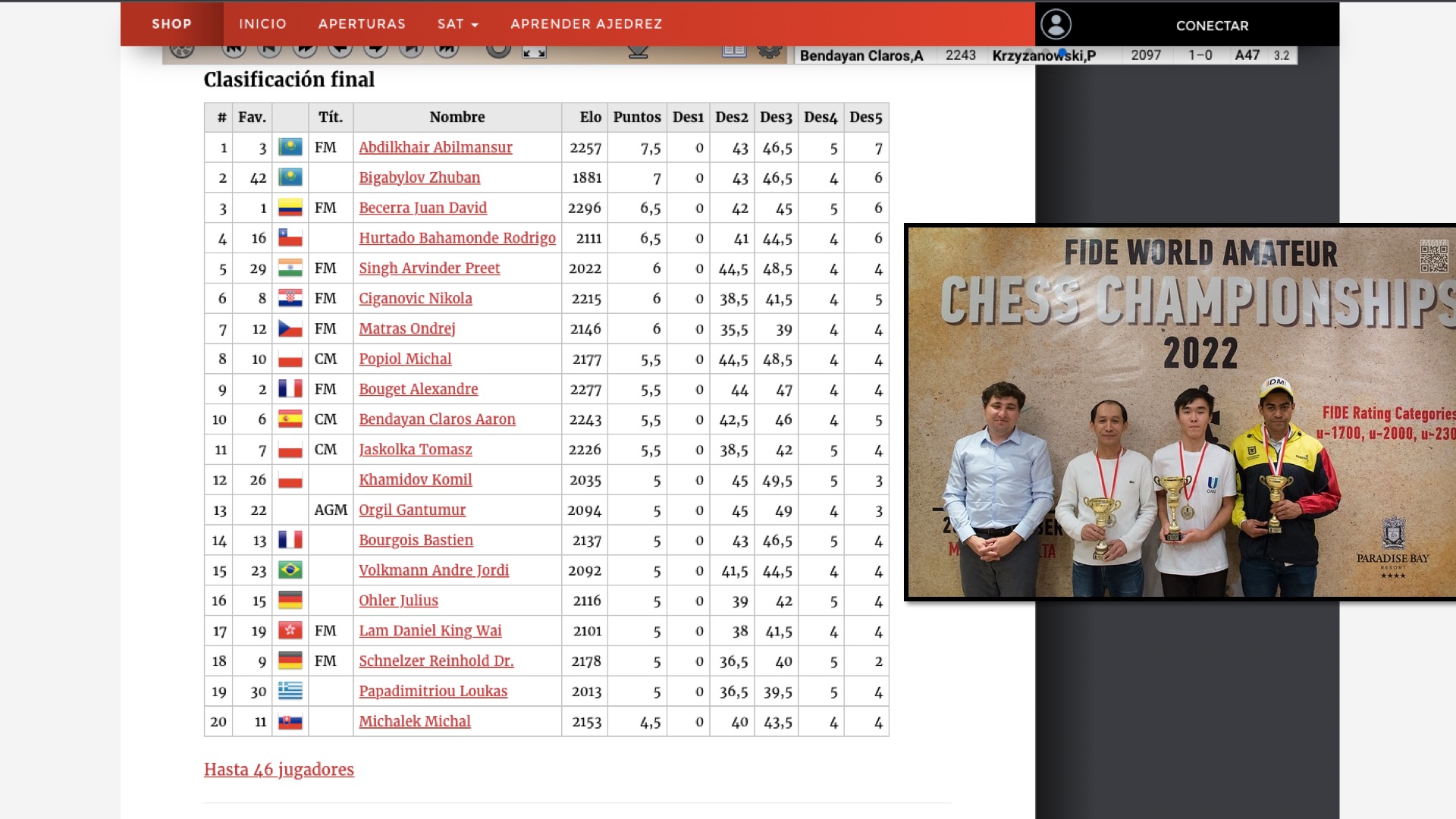This screenshot has height=819, width=1456.
Task: Click the previous move arrow button
Action: [340, 50]
